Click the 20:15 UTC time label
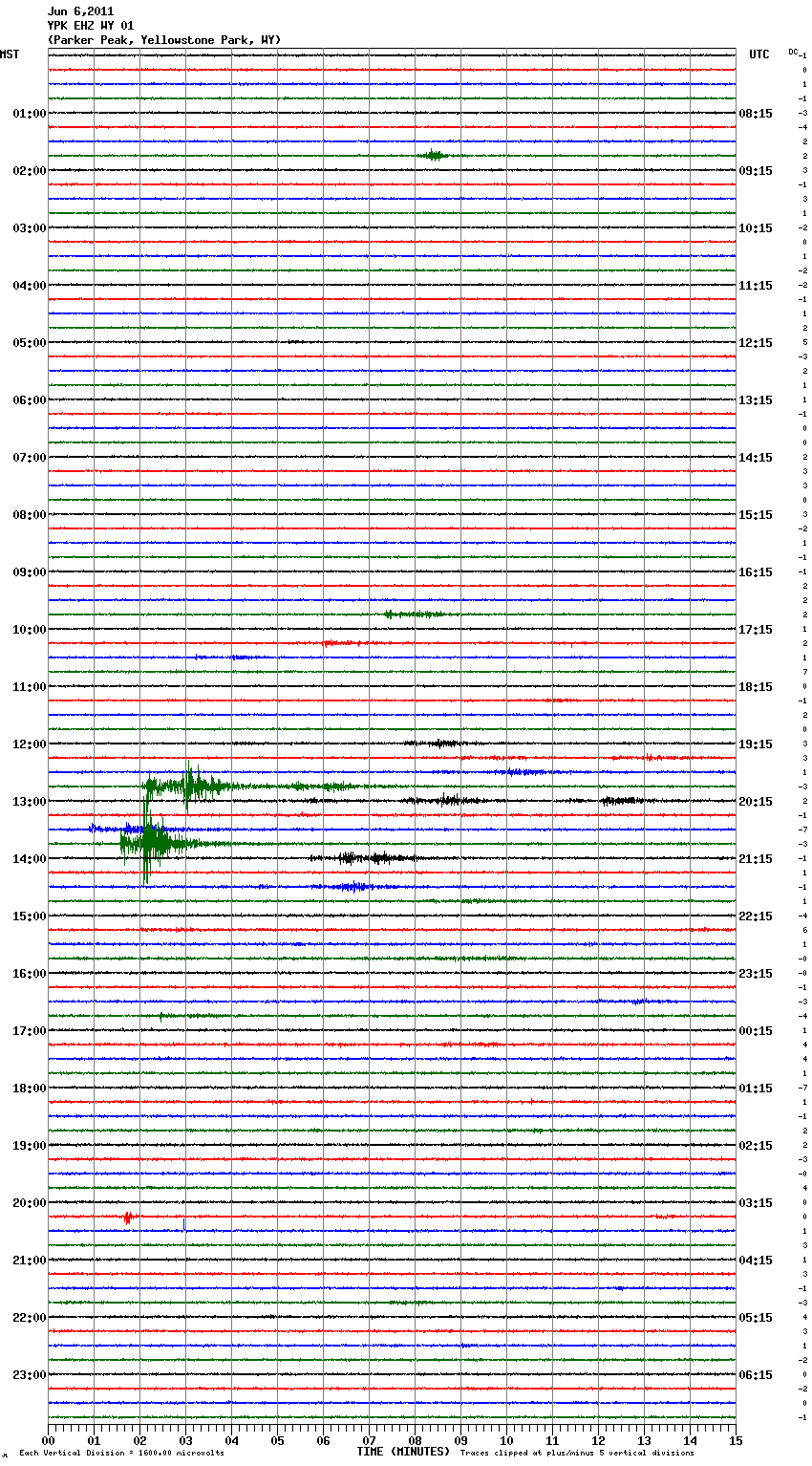Screen dimensions: 812x1466 coord(756,802)
